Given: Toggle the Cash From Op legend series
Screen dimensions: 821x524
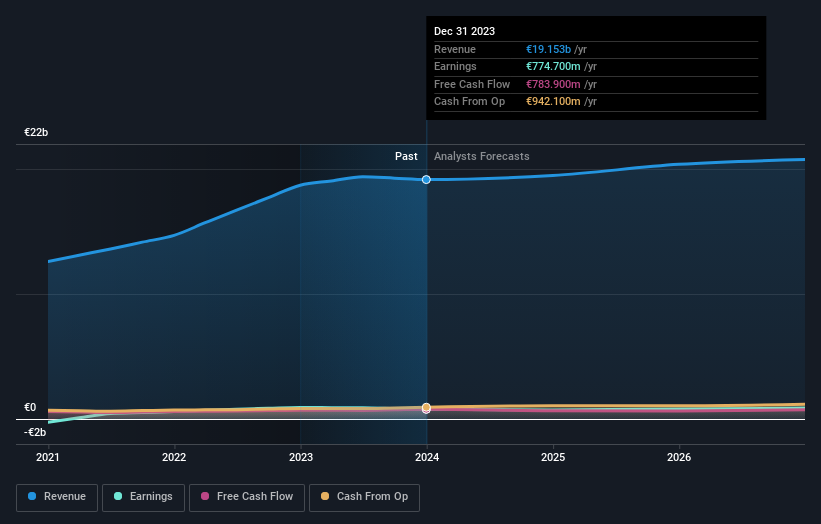Looking at the screenshot, I should pyautogui.click(x=364, y=497).
